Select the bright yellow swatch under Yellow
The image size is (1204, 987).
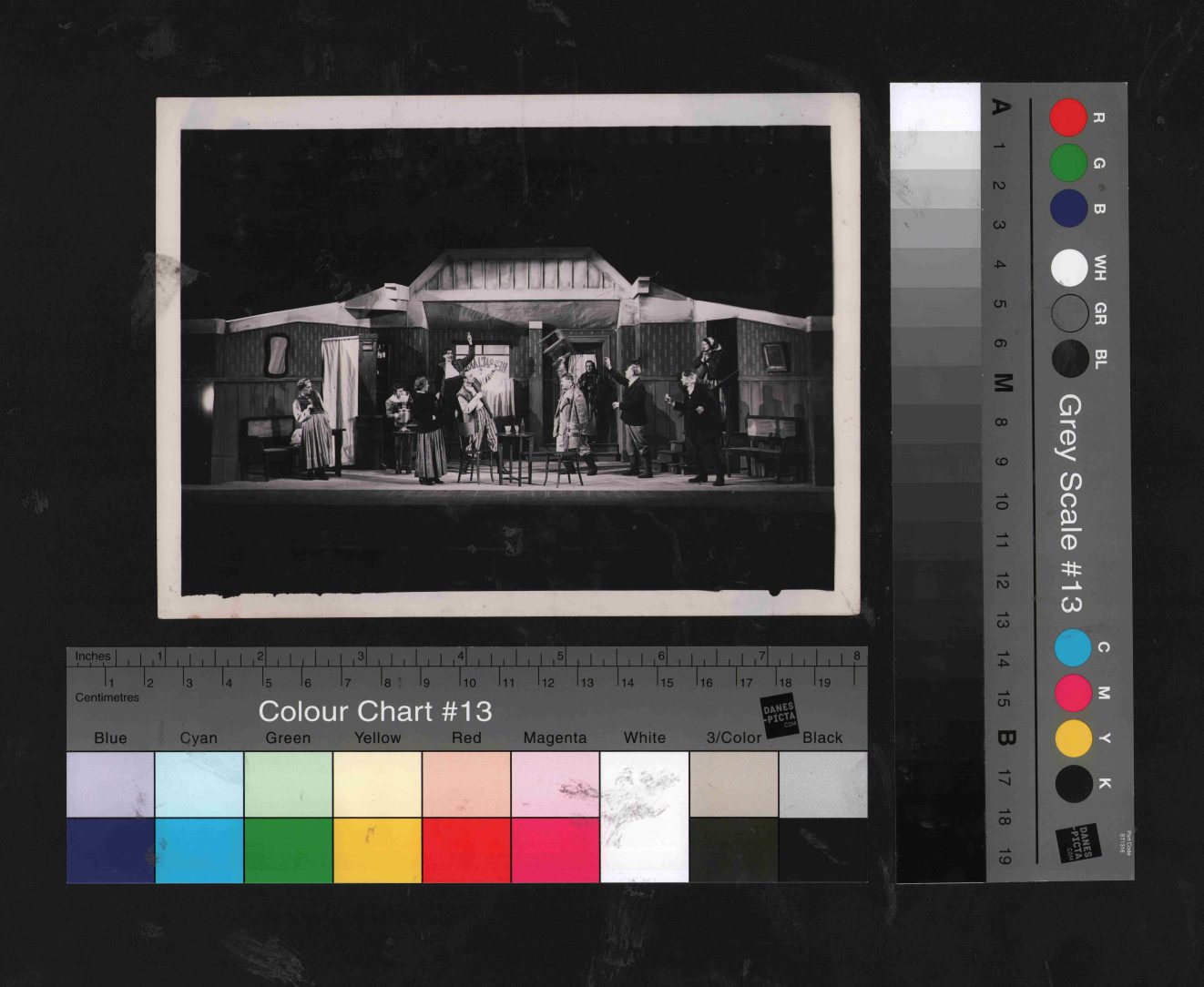point(377,850)
